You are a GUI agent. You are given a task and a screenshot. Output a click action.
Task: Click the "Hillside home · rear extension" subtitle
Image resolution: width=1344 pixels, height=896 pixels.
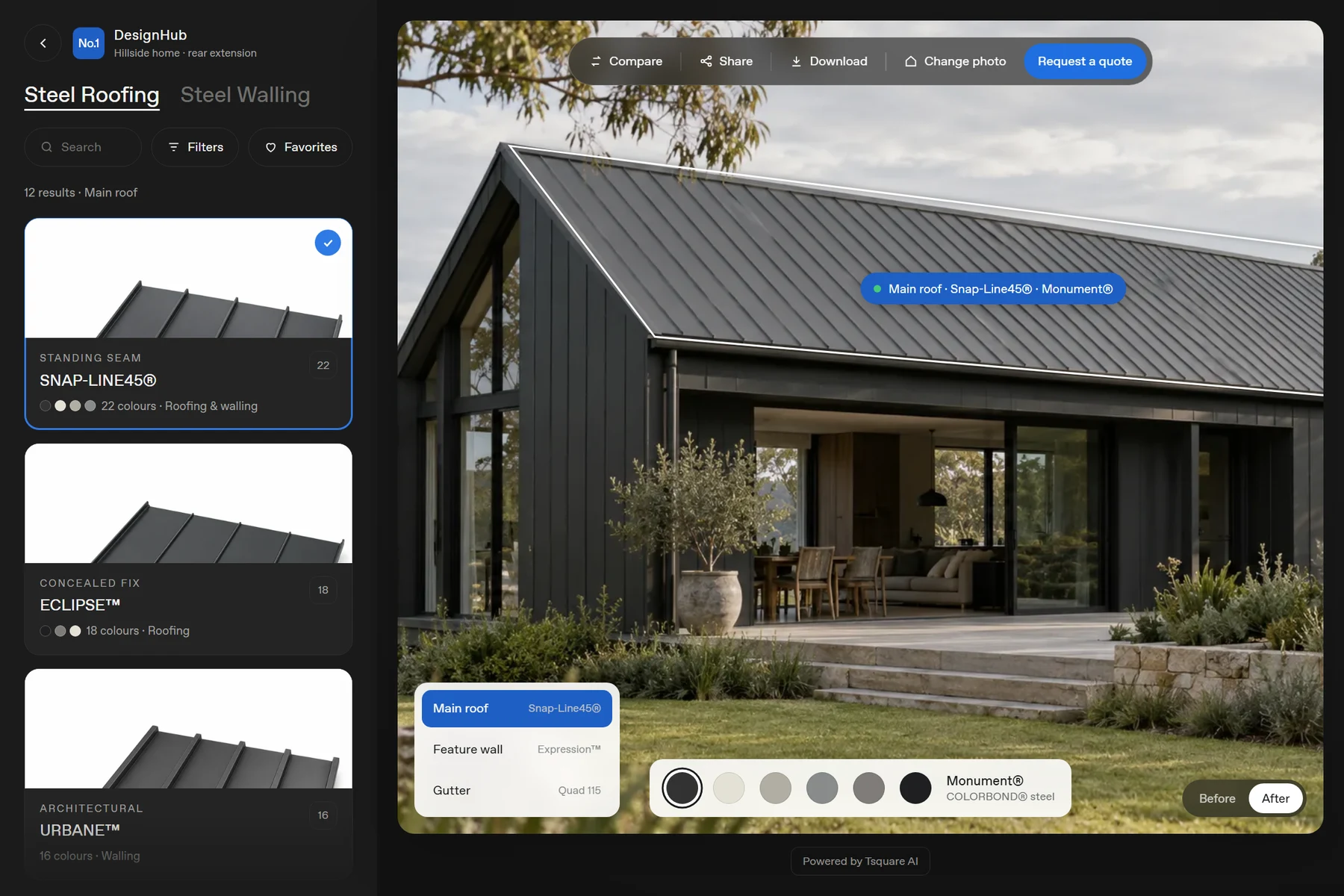click(185, 53)
